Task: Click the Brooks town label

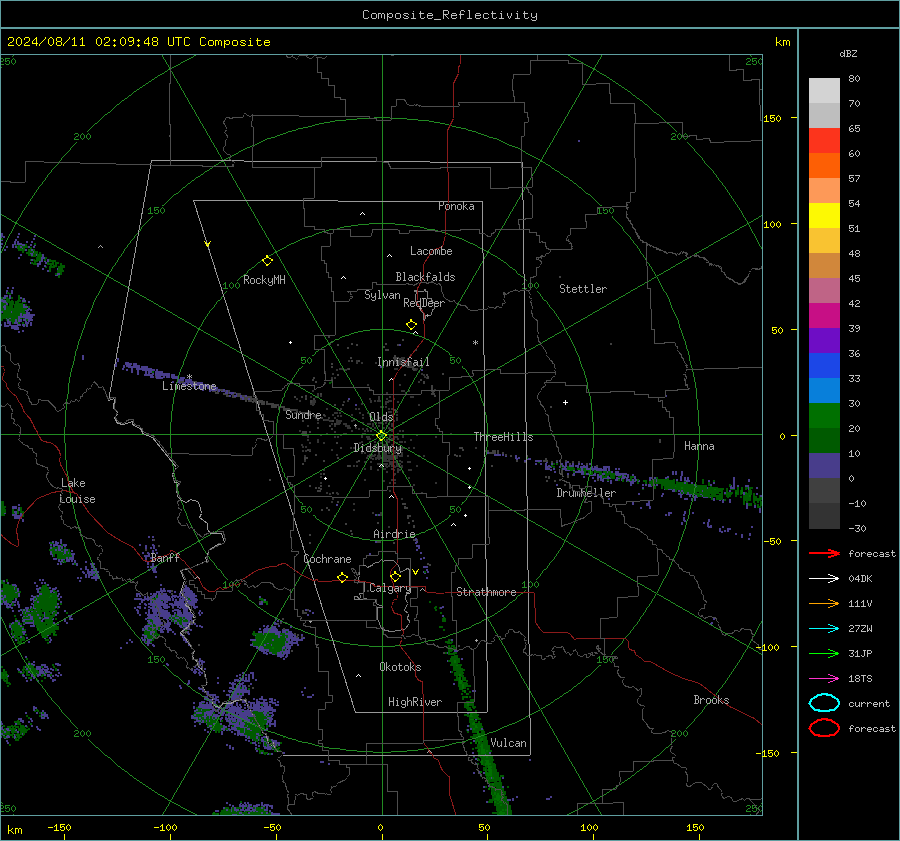Action: coord(711,700)
